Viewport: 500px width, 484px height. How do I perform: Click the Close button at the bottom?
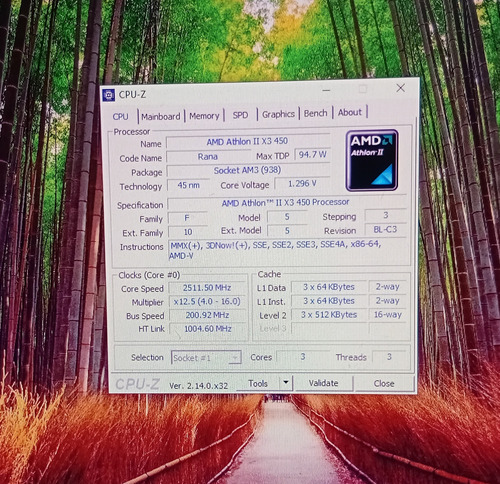point(384,384)
